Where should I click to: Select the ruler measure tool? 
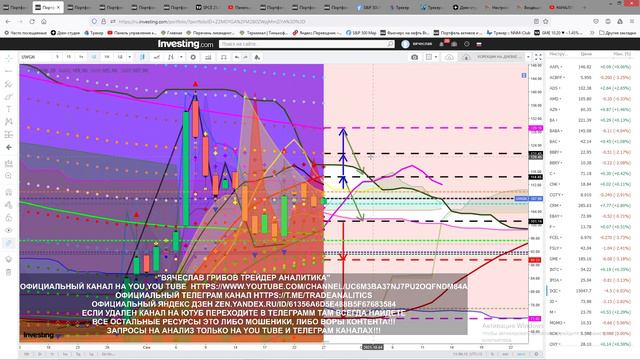coord(9,164)
